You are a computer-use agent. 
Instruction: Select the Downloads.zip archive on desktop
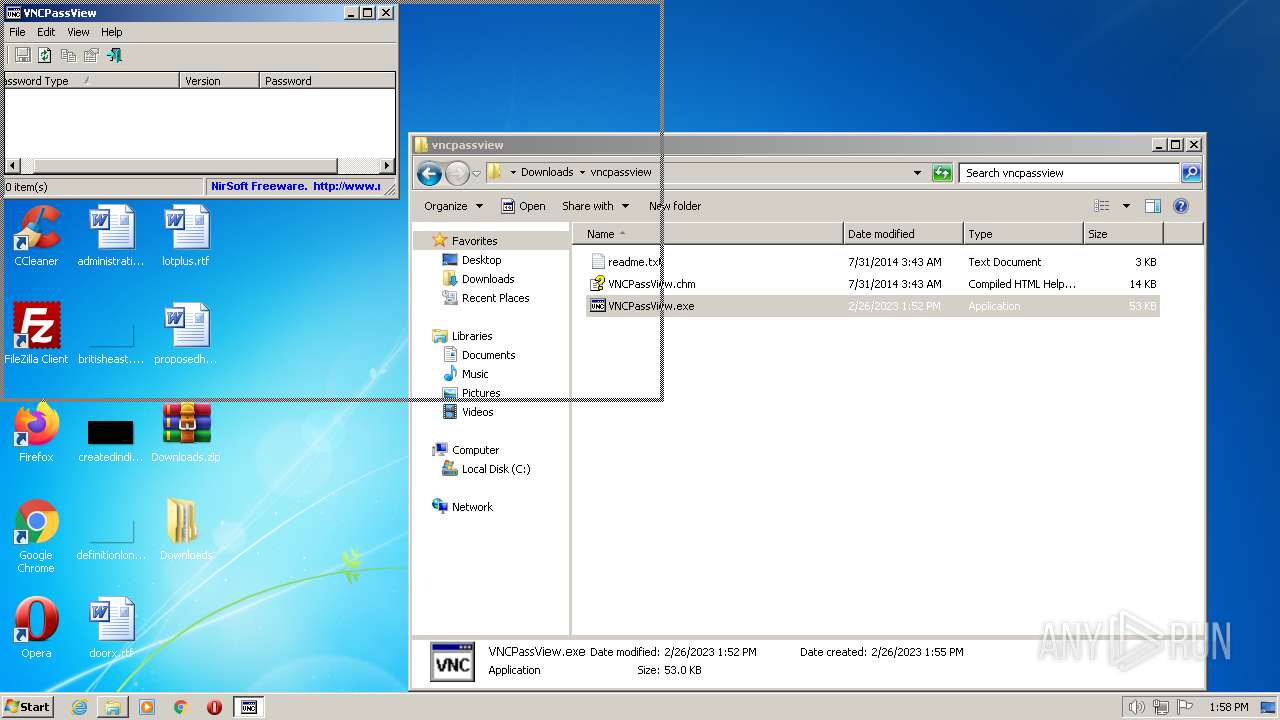point(186,432)
